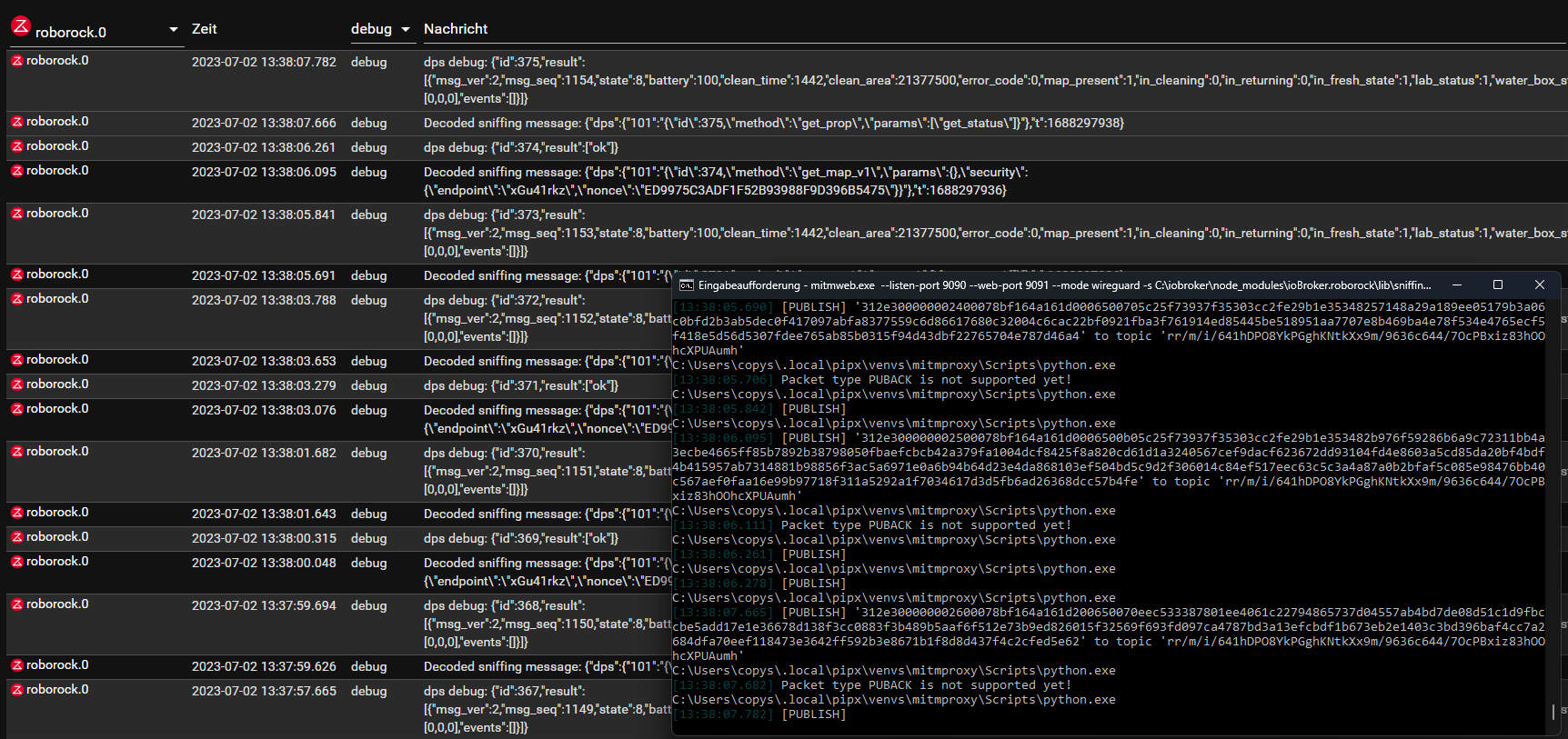Click roborock icon of the 13:38:00.048 row

click(x=17, y=562)
